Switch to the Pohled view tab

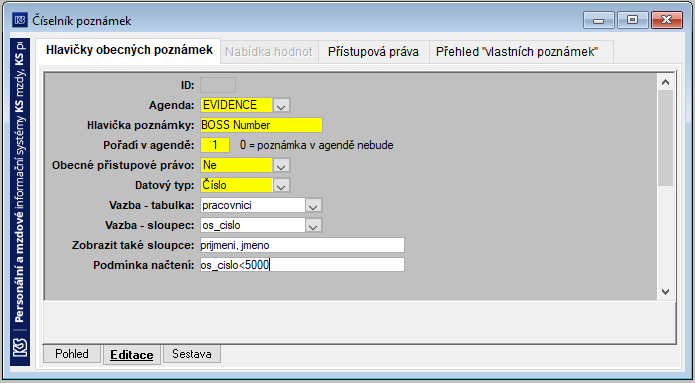pyautogui.click(x=72, y=354)
